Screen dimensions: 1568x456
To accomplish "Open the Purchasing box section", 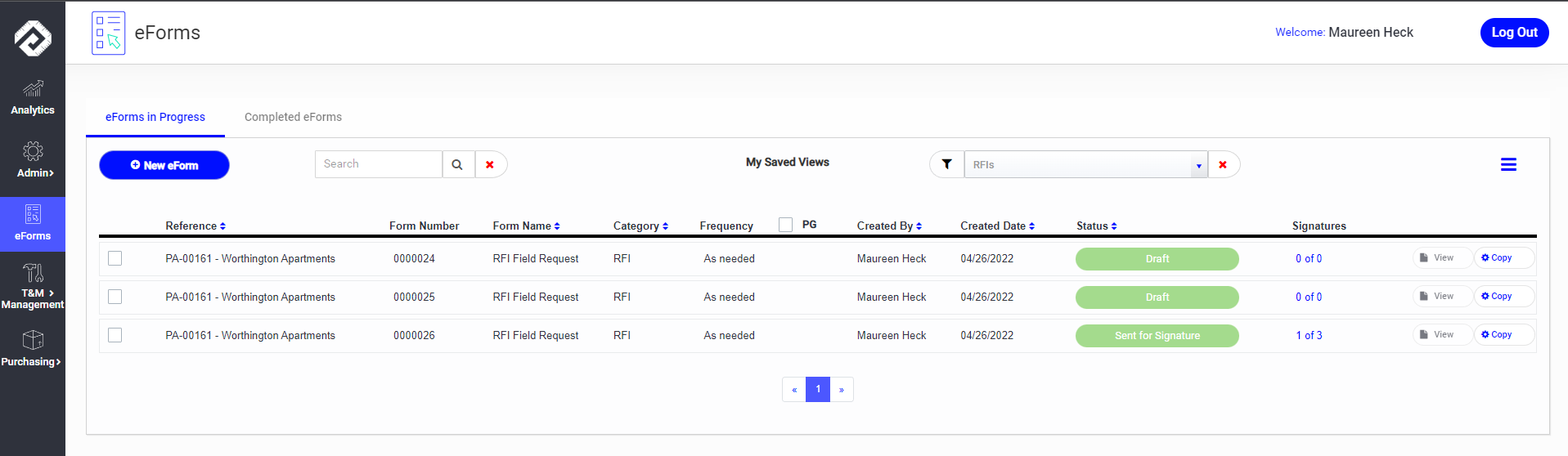I will point(33,349).
